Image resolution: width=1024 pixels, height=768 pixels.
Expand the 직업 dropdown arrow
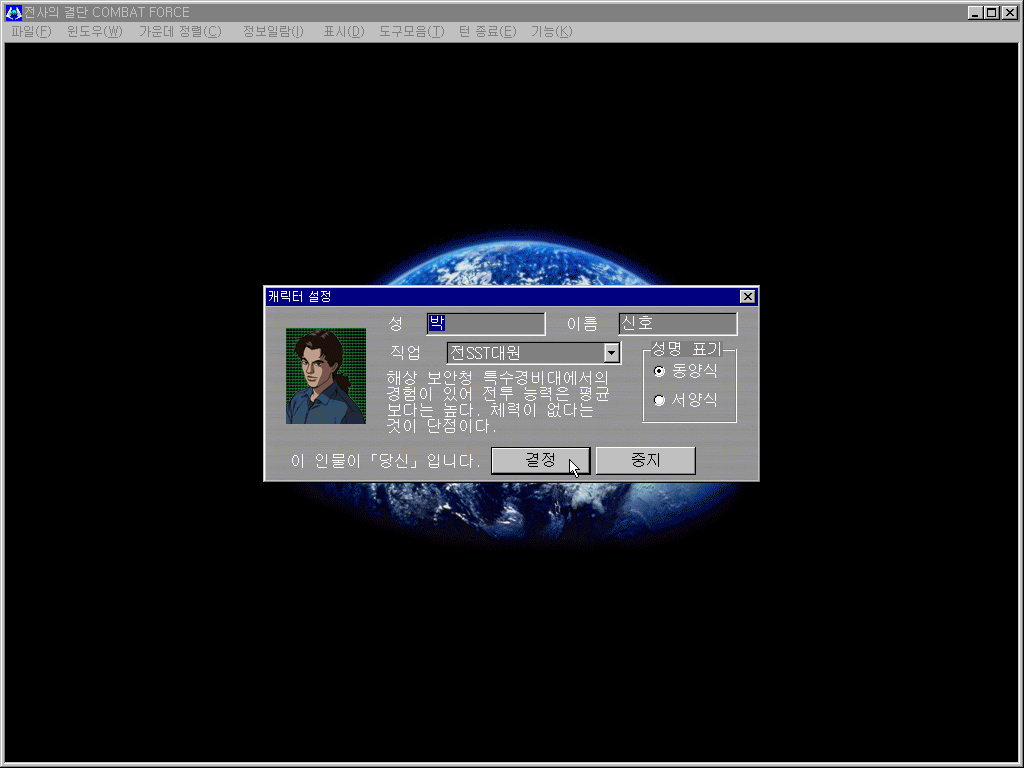611,353
